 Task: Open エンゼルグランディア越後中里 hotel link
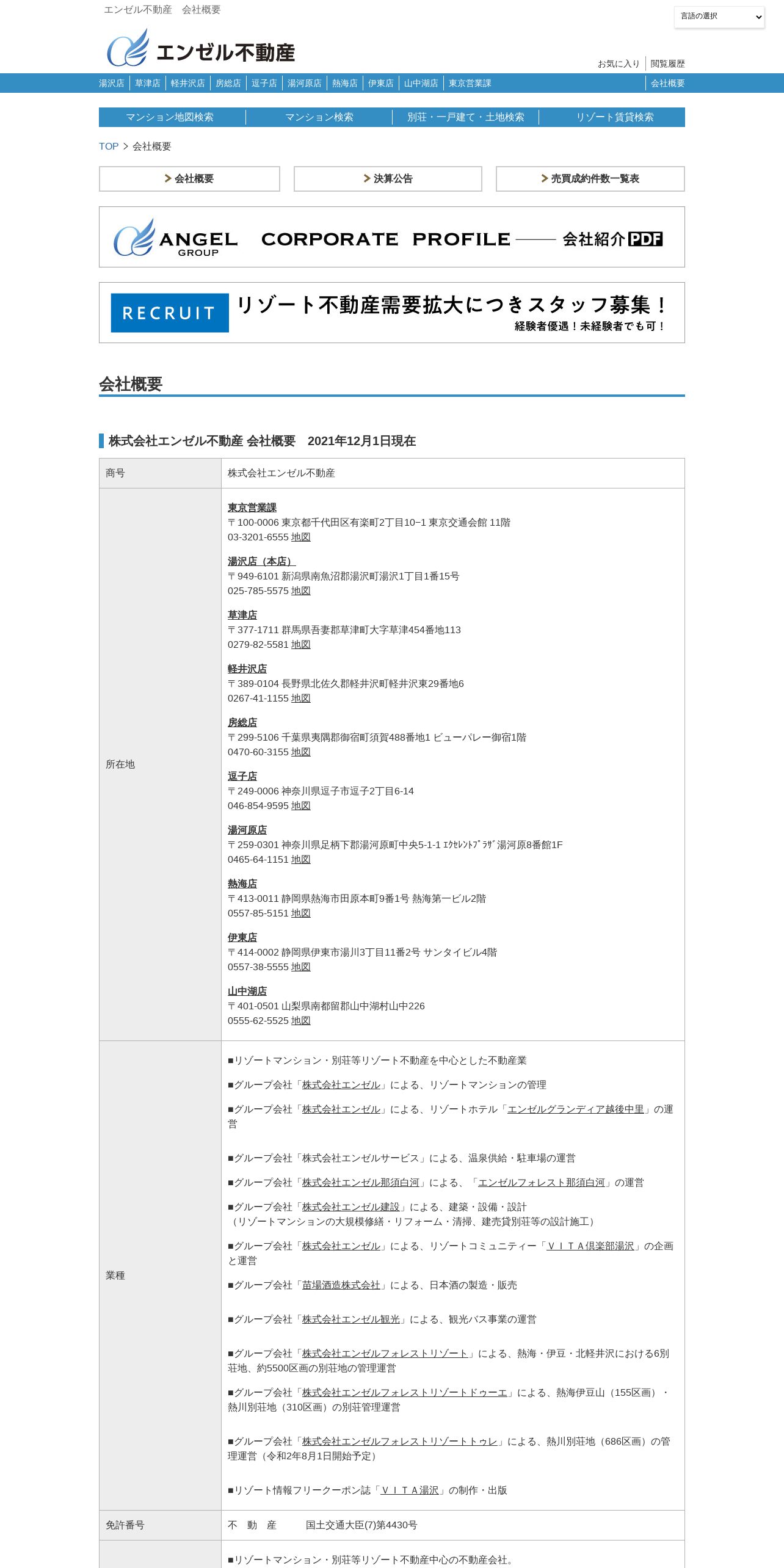(576, 1109)
